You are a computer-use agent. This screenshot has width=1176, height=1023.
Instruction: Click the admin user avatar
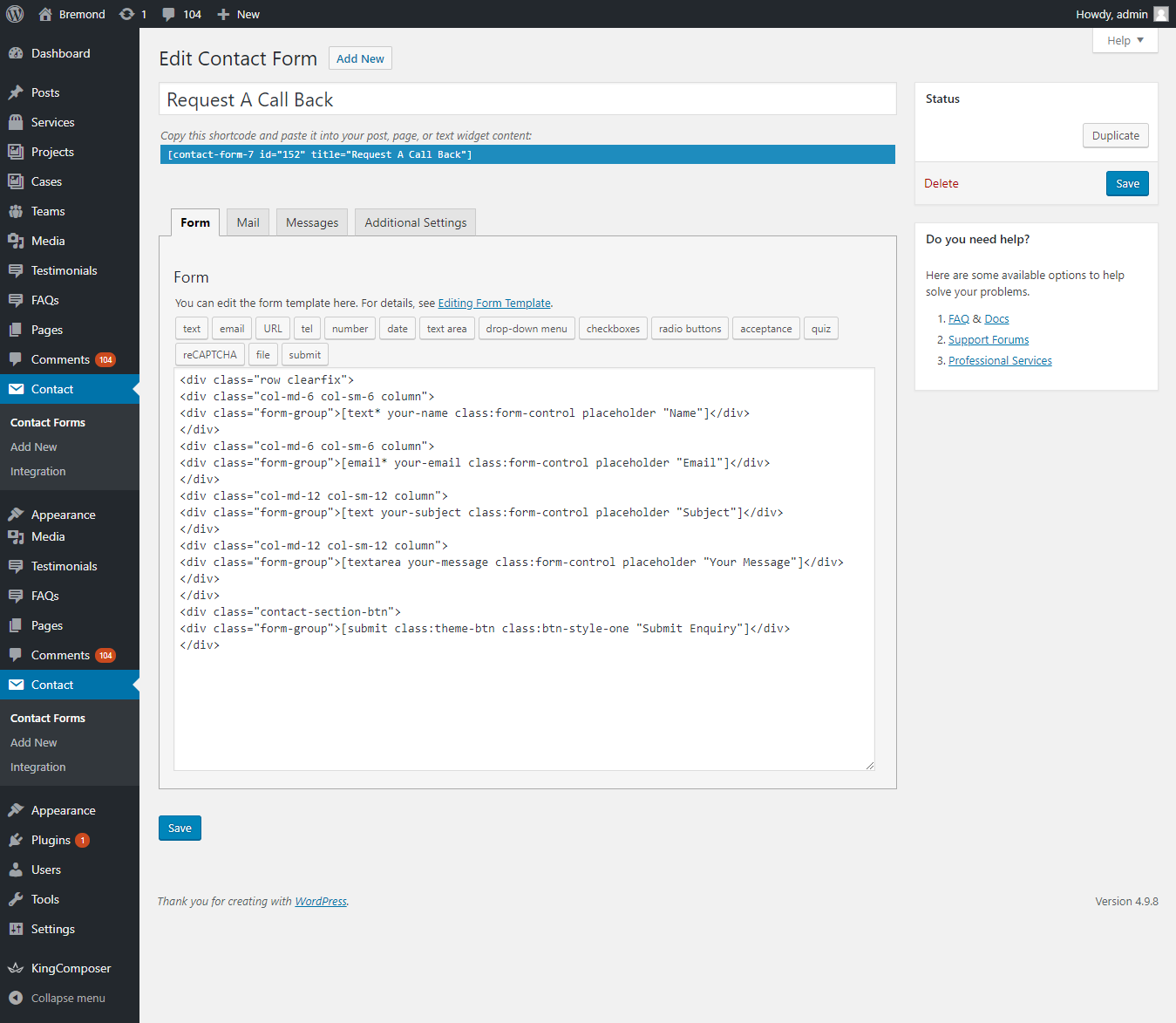(1161, 14)
